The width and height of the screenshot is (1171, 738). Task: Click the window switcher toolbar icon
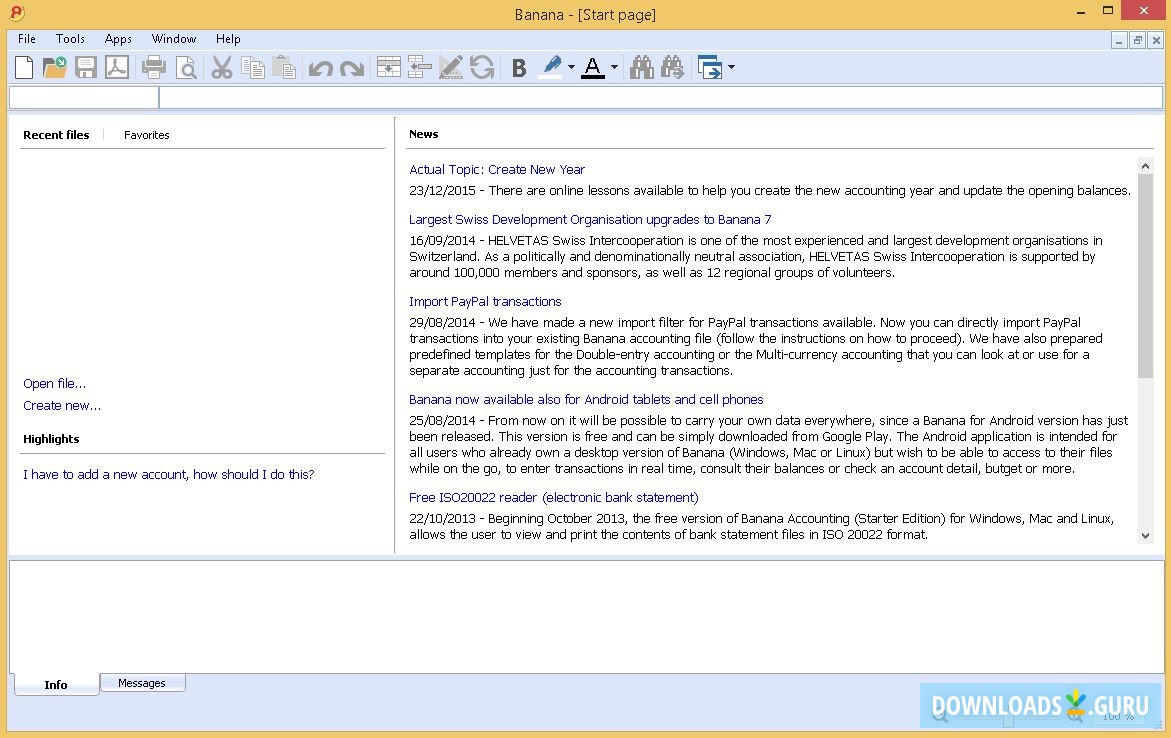coord(709,67)
